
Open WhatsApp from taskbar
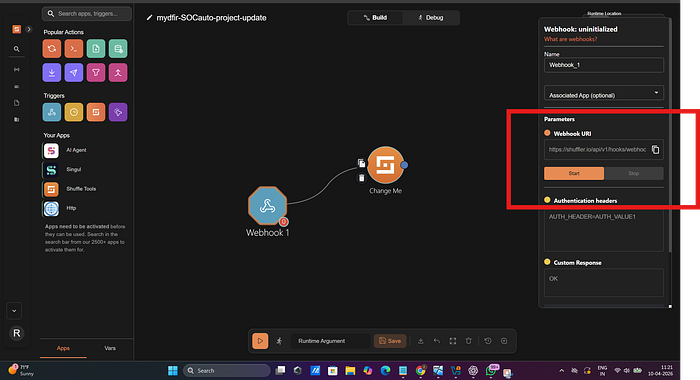click(491, 370)
